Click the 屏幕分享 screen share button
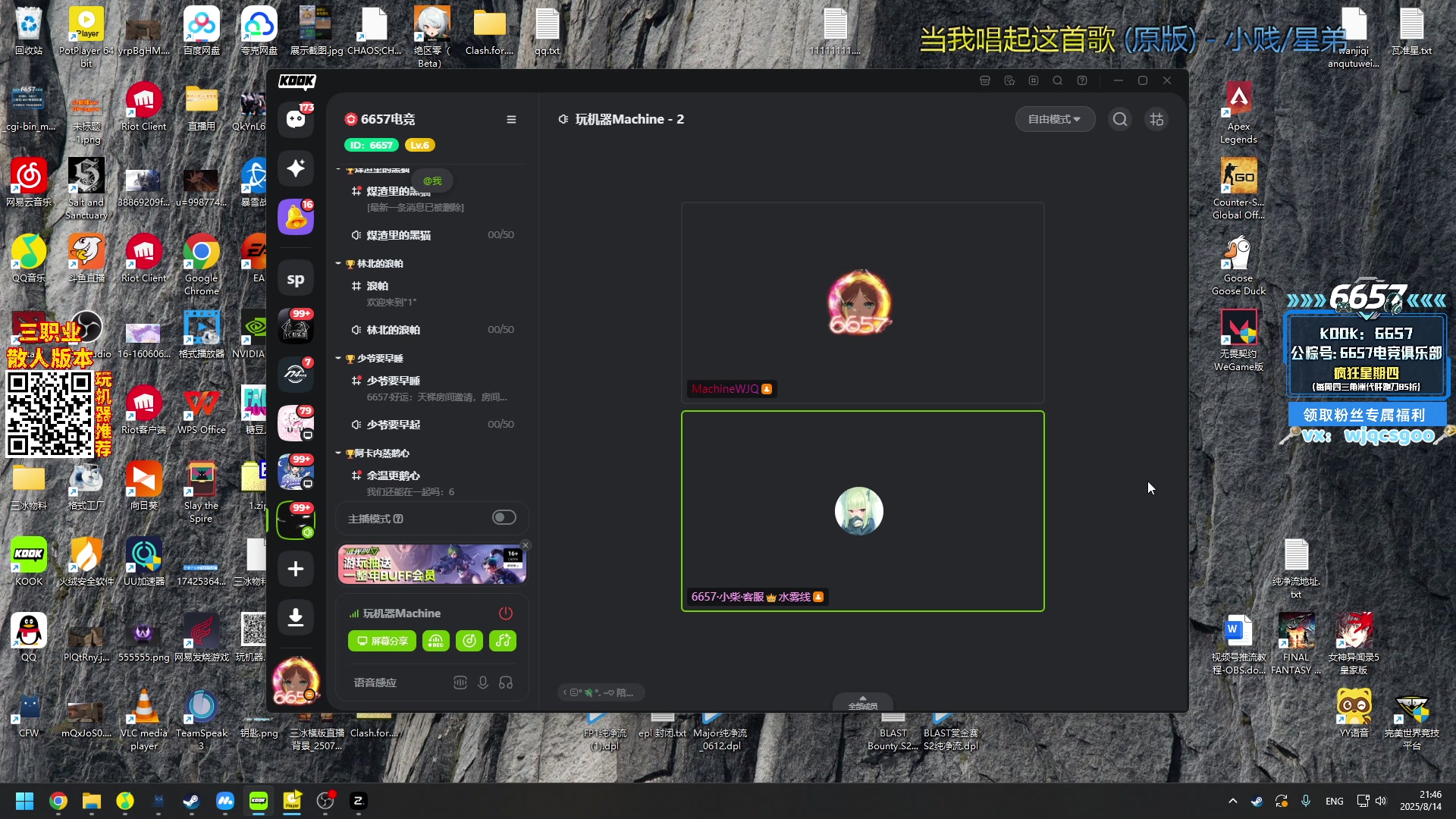Screen dimensions: 1456x819 tap(382, 641)
